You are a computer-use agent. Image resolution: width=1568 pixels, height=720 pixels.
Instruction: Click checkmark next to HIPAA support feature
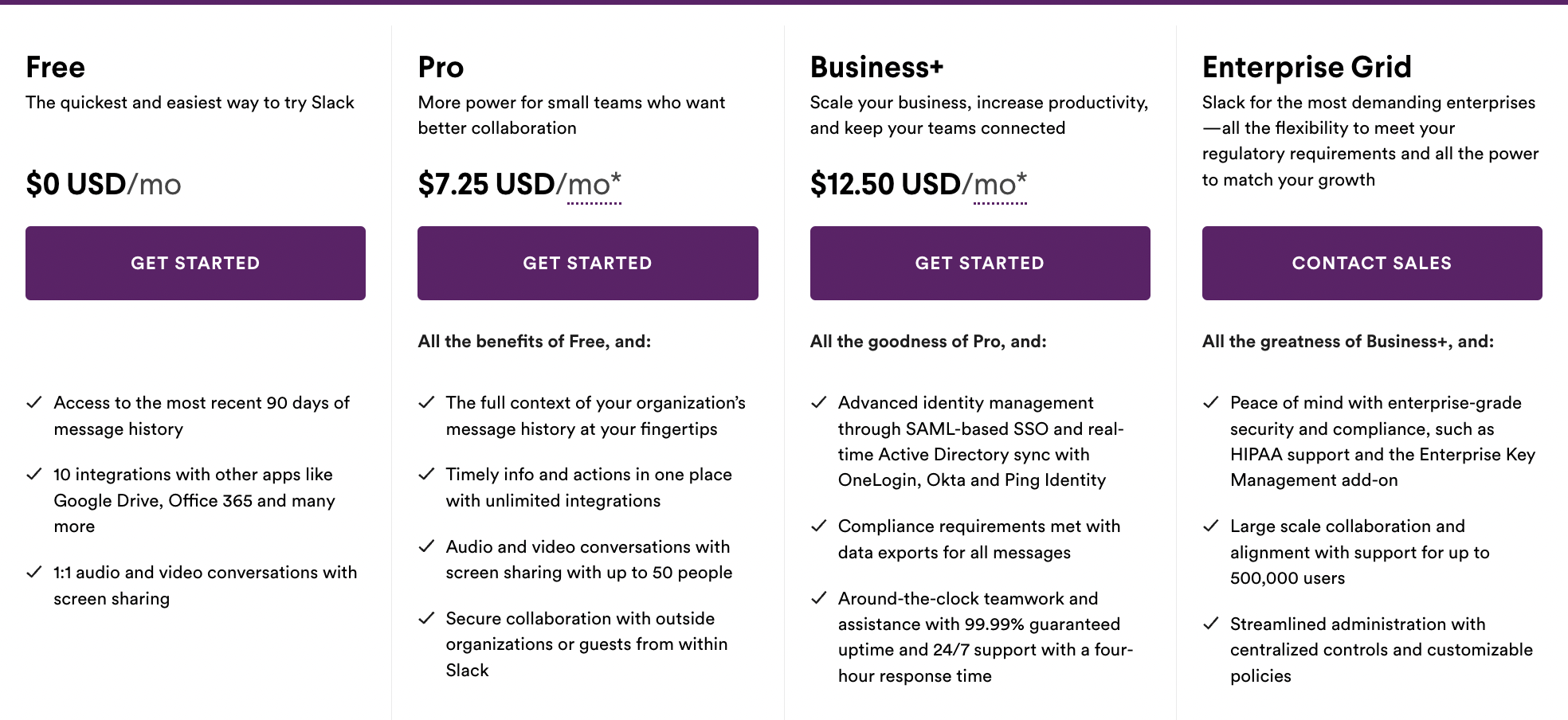pyautogui.click(x=1210, y=403)
